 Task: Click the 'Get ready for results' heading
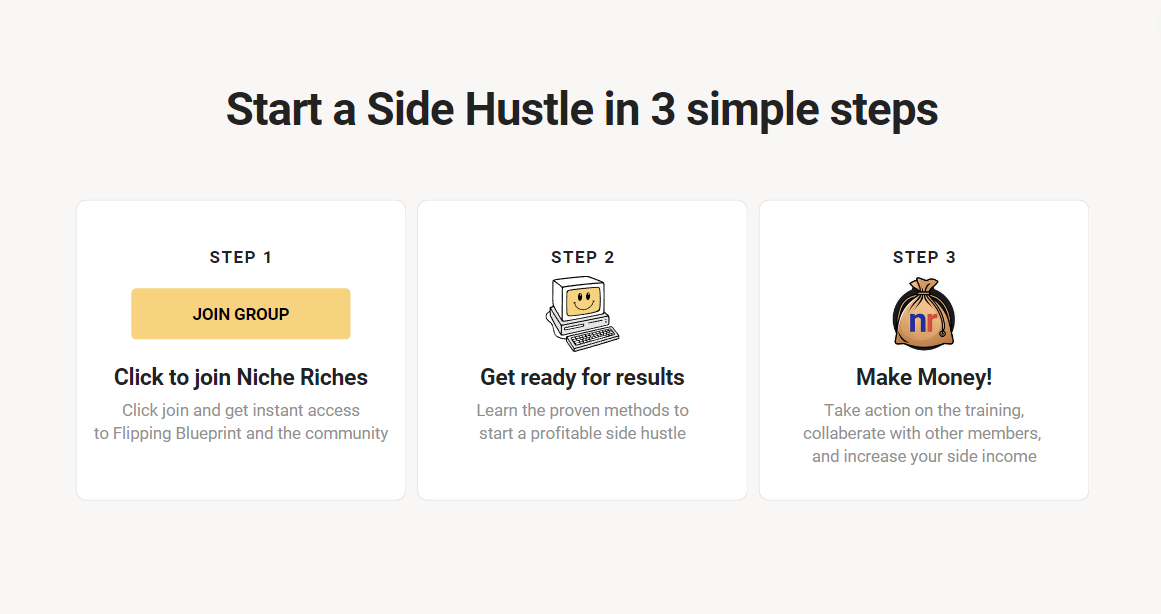tap(583, 377)
